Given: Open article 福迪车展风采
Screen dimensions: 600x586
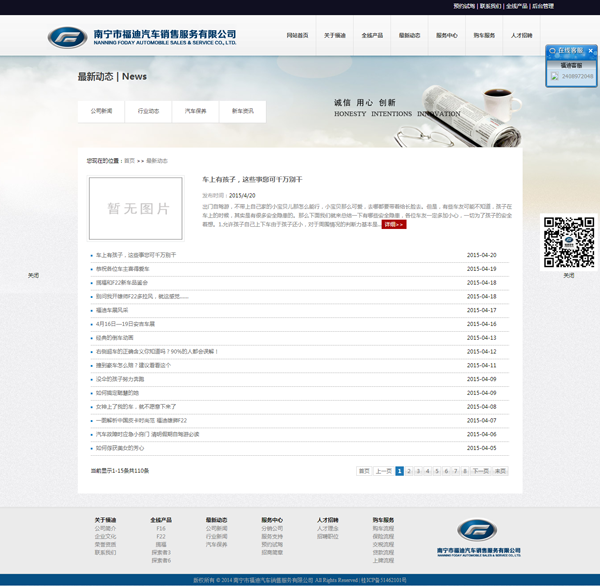Looking at the screenshot, I should click(112, 310).
